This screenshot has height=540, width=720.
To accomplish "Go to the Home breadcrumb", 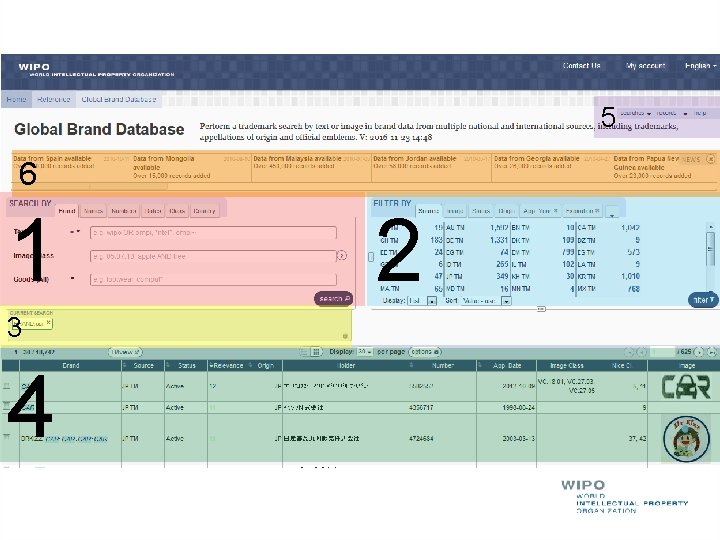I will click(17, 99).
